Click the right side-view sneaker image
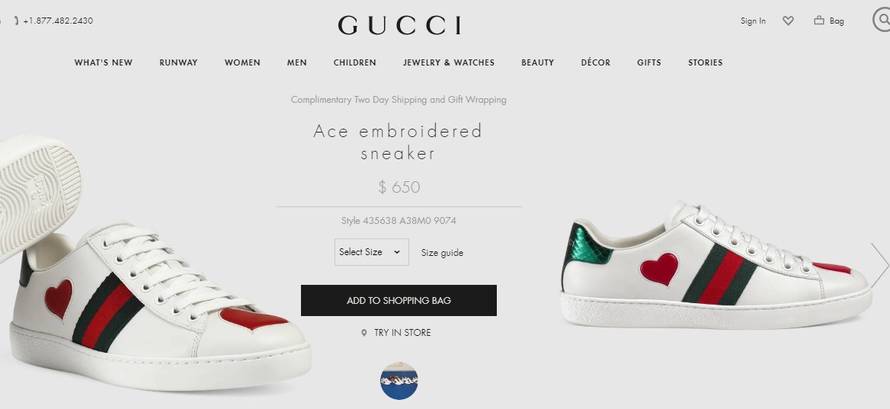Viewport: 890px width, 409px height. pos(716,265)
